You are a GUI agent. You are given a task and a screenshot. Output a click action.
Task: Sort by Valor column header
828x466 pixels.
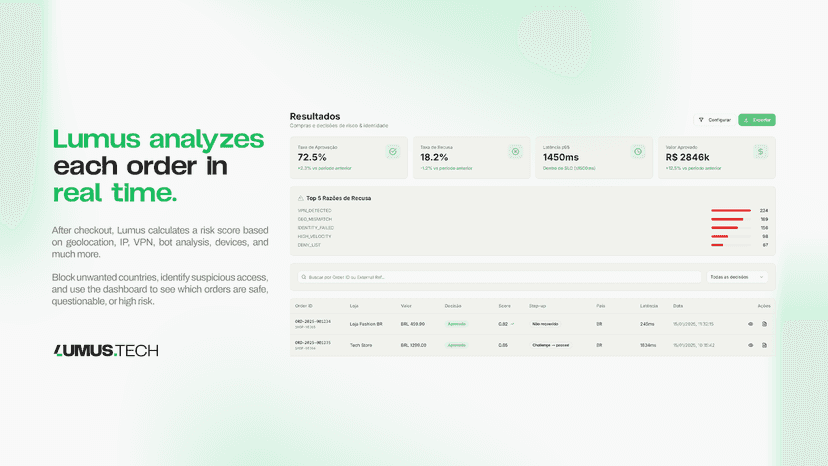click(x=406, y=306)
